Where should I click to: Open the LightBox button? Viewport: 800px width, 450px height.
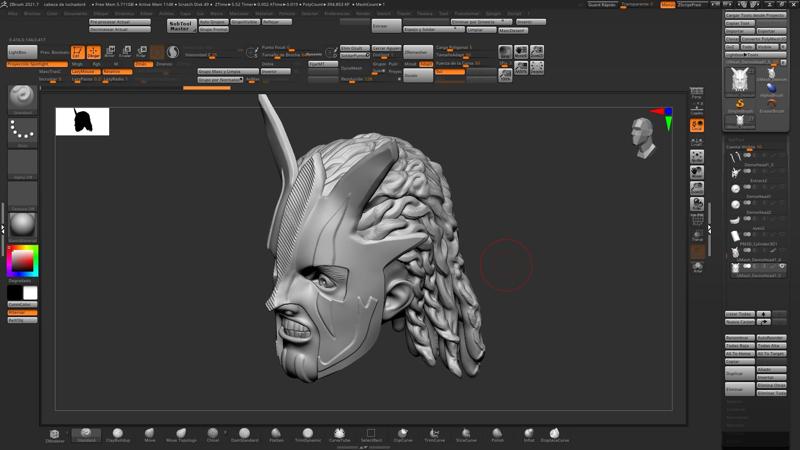[22, 52]
